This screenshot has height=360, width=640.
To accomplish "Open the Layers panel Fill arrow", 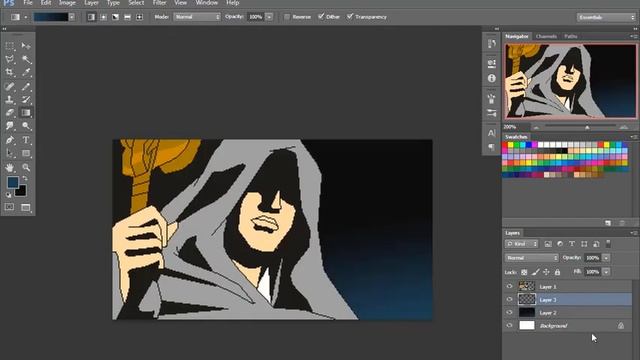I will coord(606,272).
